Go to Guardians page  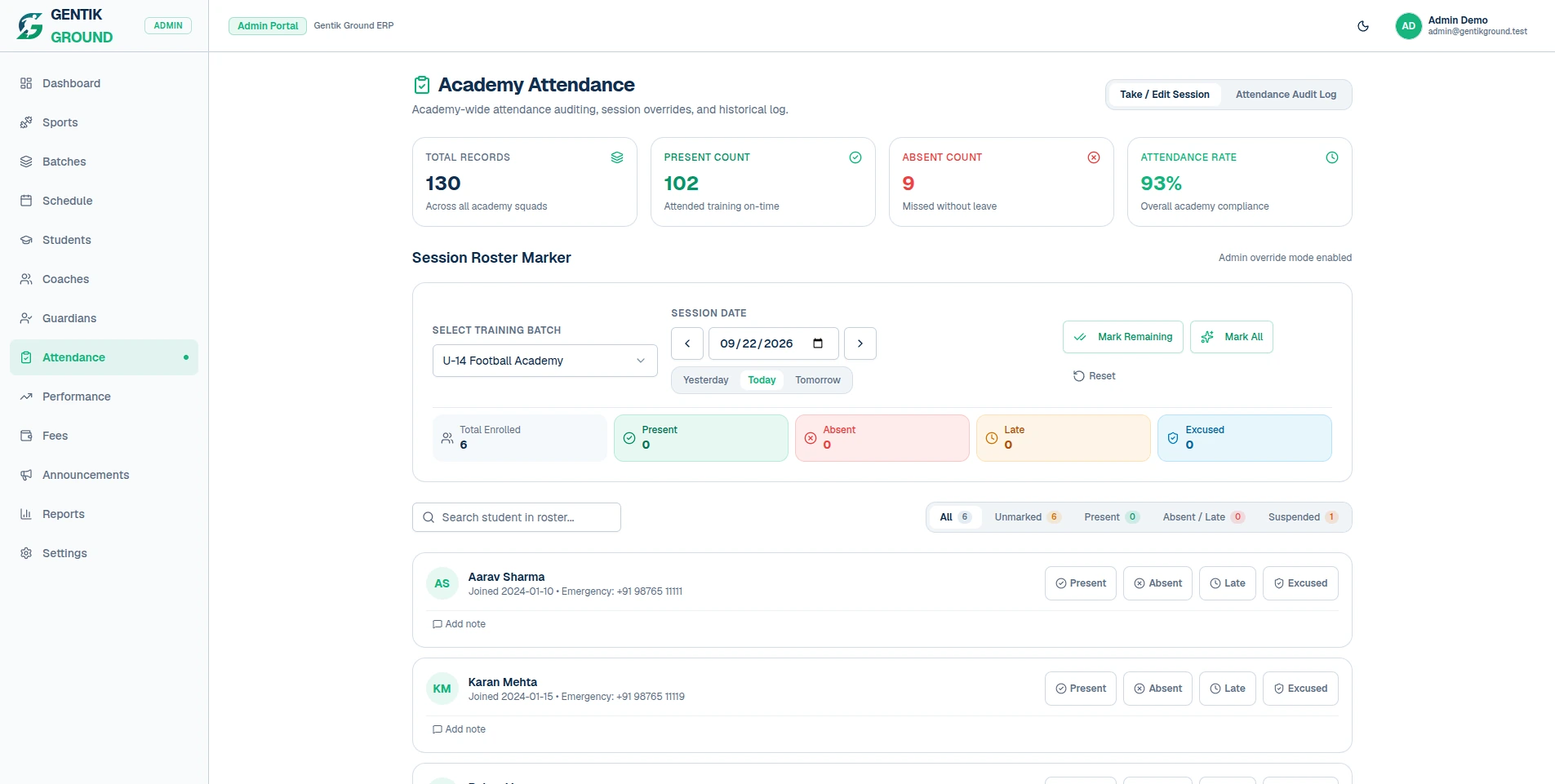click(104, 318)
